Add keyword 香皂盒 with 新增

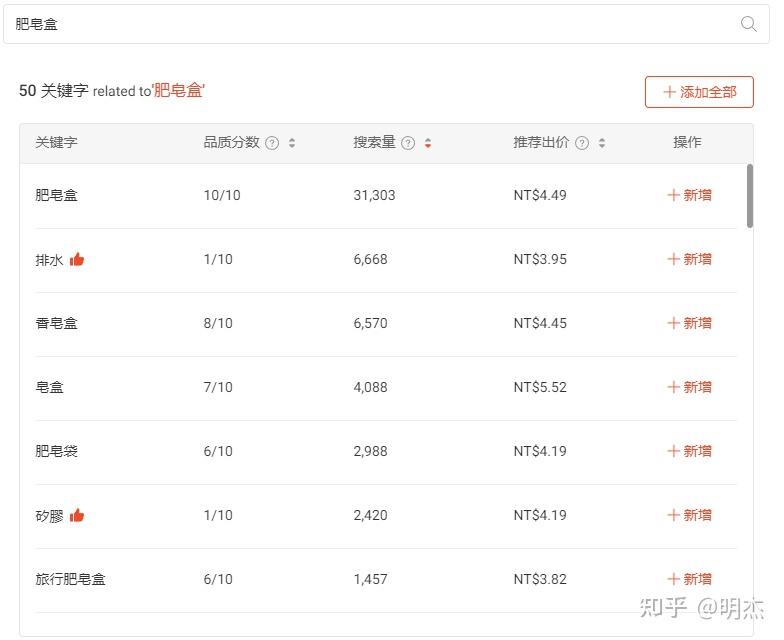689,323
